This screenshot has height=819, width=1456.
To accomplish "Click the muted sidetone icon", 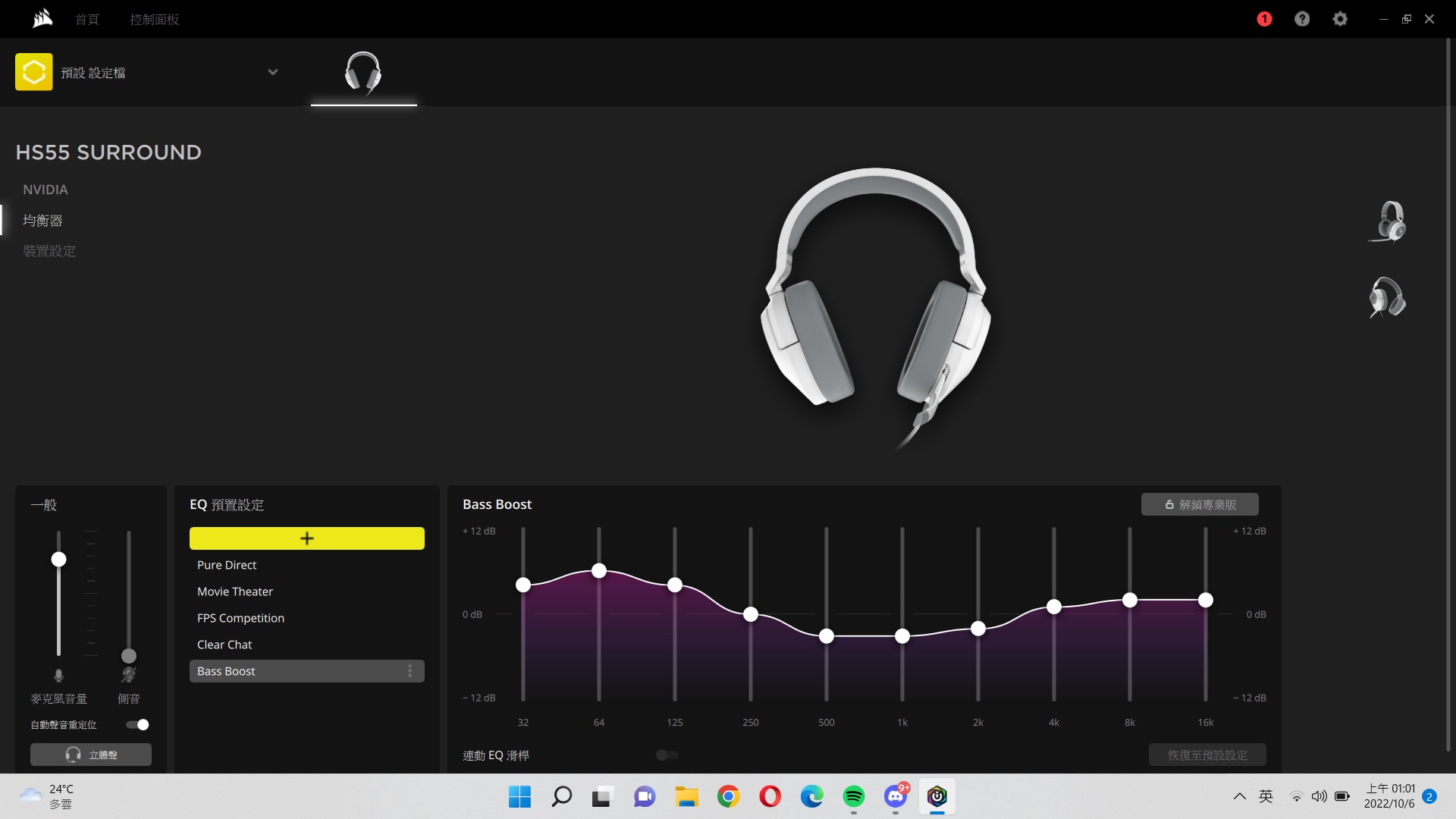I will pos(129,674).
